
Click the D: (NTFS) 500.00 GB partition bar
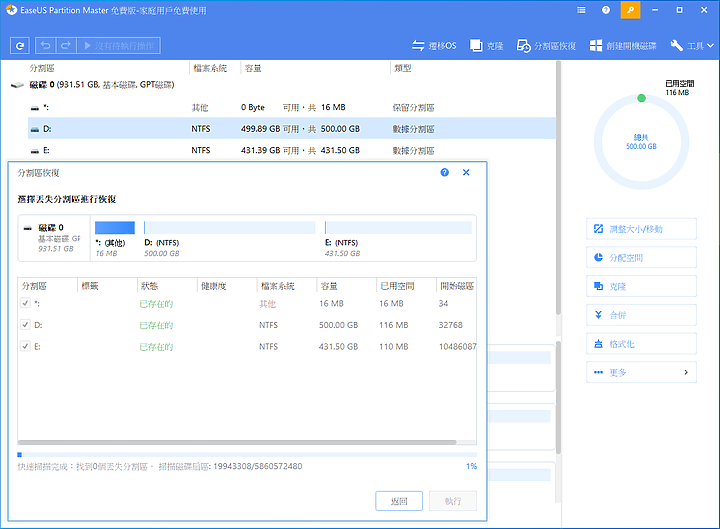coord(230,228)
